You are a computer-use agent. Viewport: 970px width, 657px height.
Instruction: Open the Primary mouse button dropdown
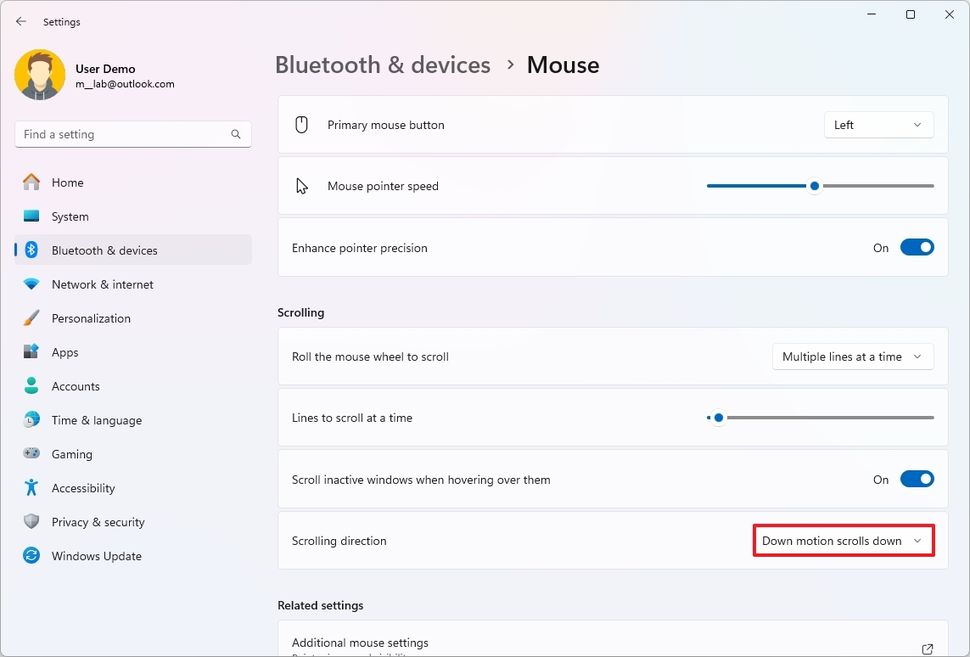(878, 124)
